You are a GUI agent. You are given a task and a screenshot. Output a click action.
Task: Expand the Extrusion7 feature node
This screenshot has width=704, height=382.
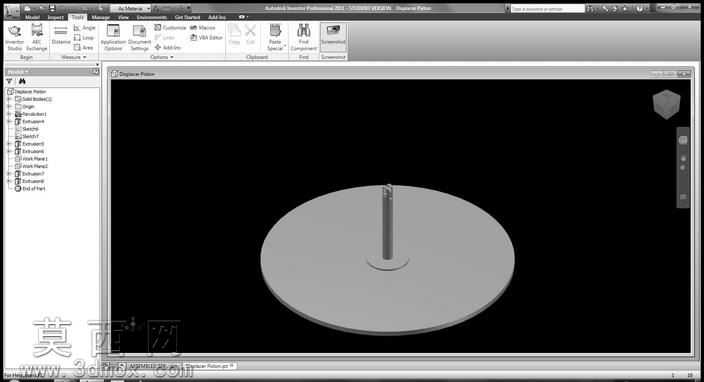(x=9, y=174)
